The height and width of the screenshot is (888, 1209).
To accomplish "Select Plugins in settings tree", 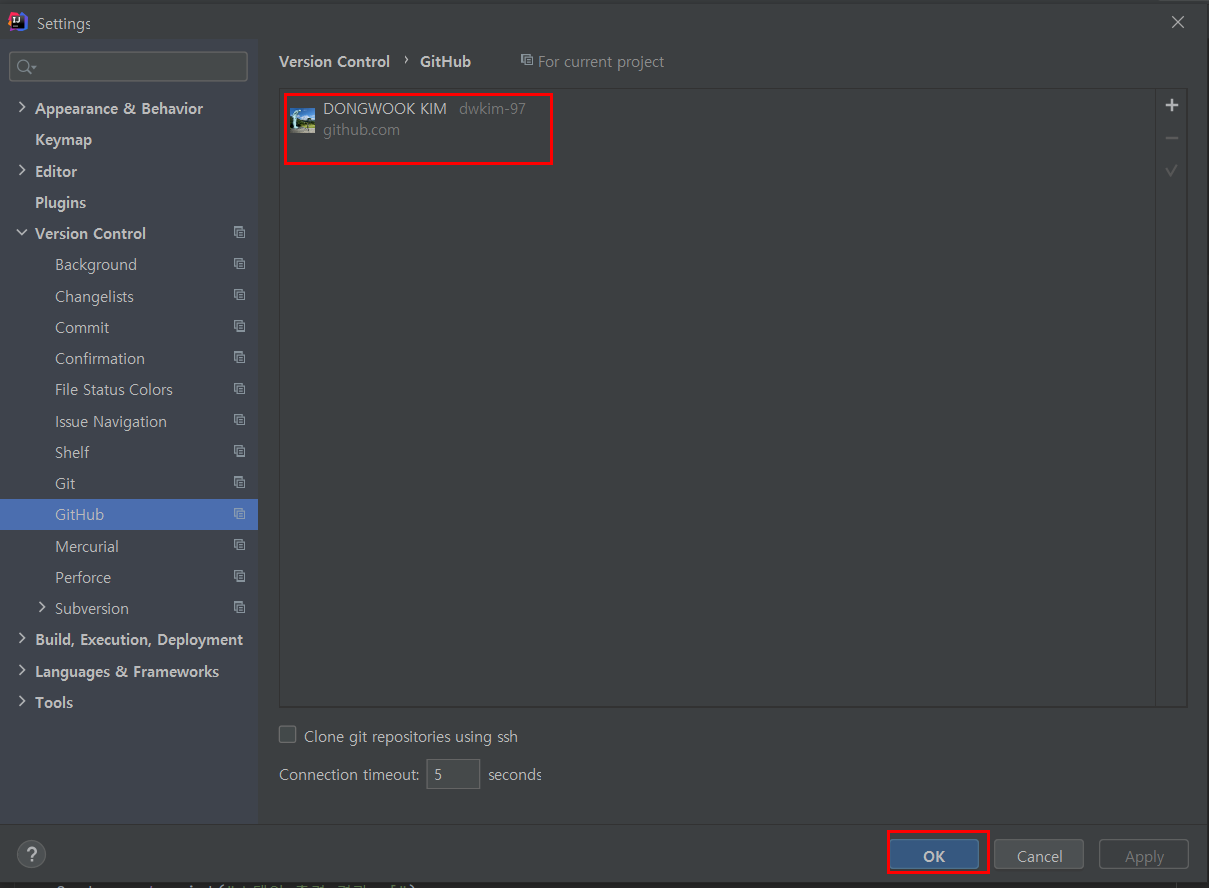I will coord(60,202).
